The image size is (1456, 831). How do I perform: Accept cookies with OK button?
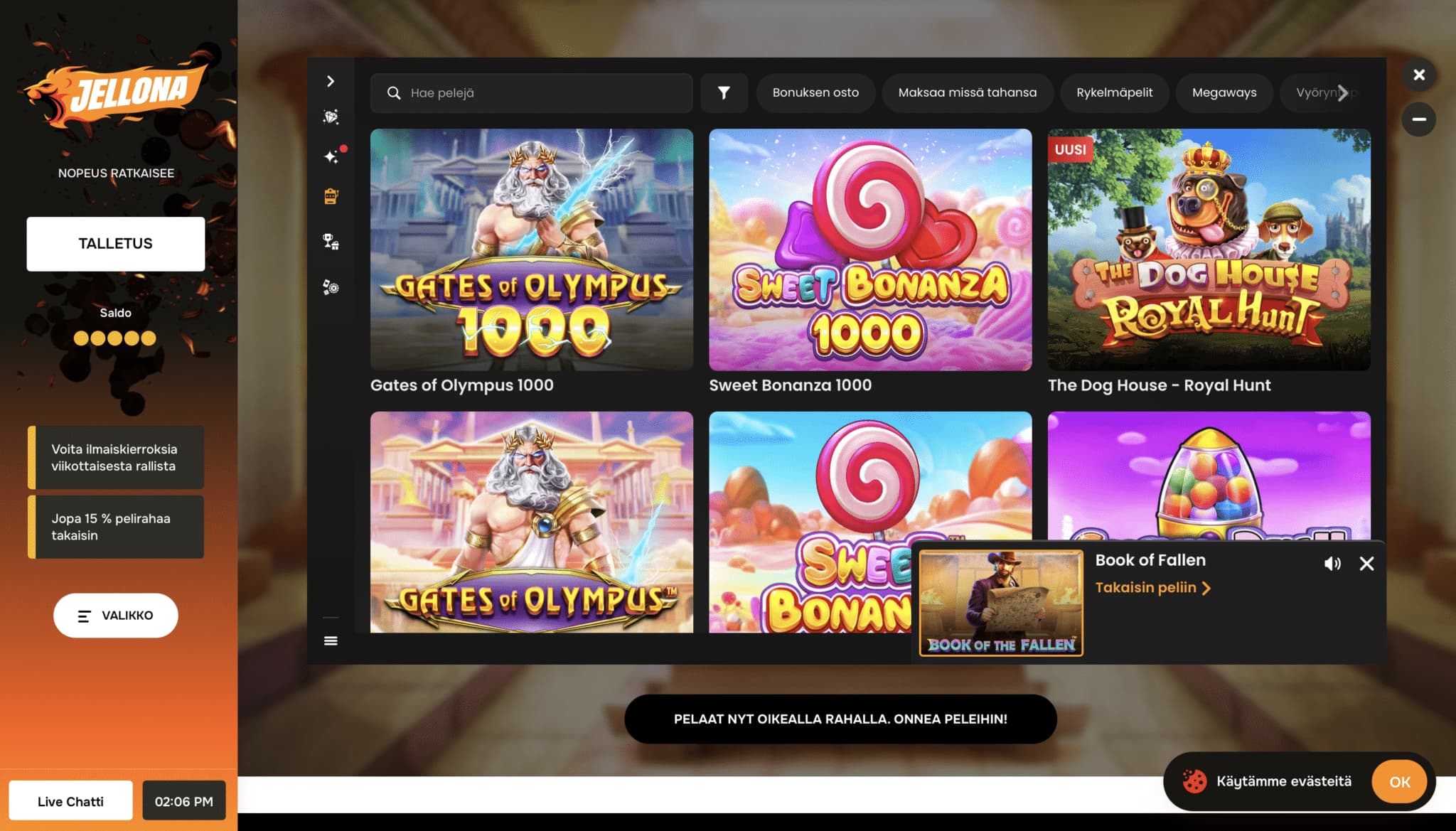click(1399, 781)
